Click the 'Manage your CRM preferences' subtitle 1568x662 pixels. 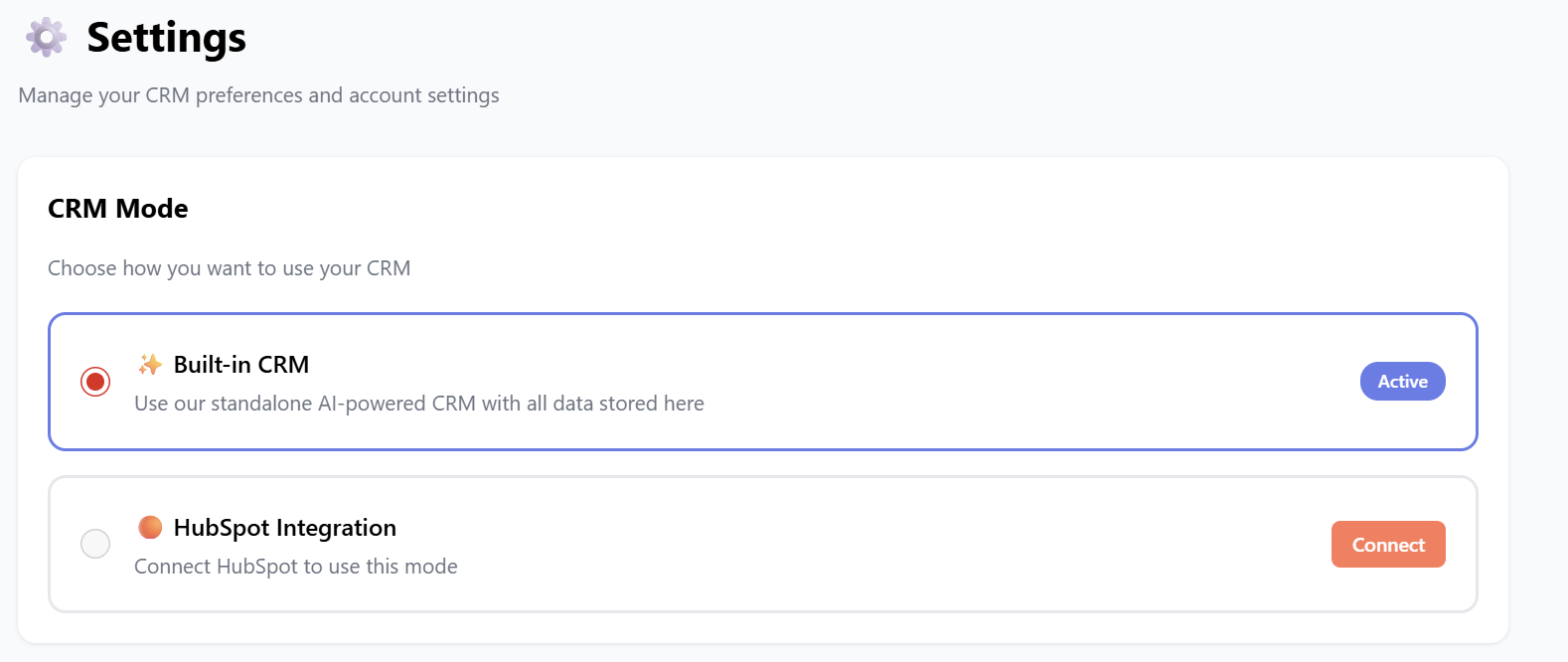coord(258,95)
